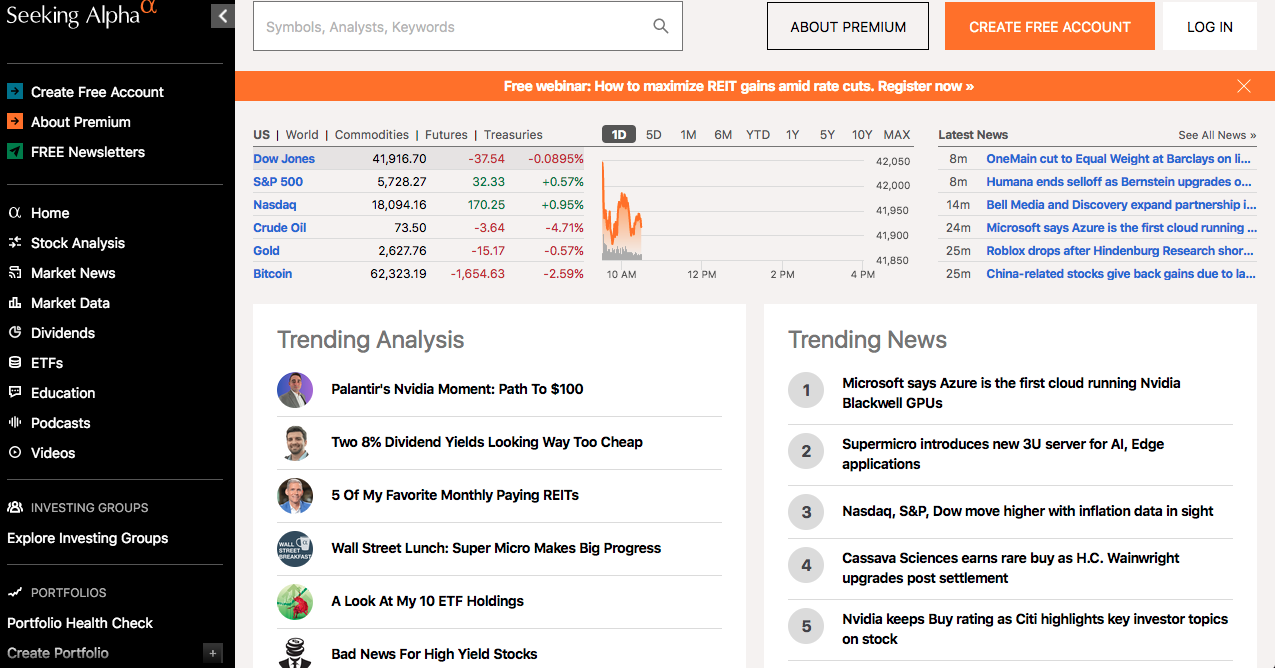Screen dimensions: 1275x668
Task: Open OneMain cut to Equal Weight headline
Action: [1118, 159]
